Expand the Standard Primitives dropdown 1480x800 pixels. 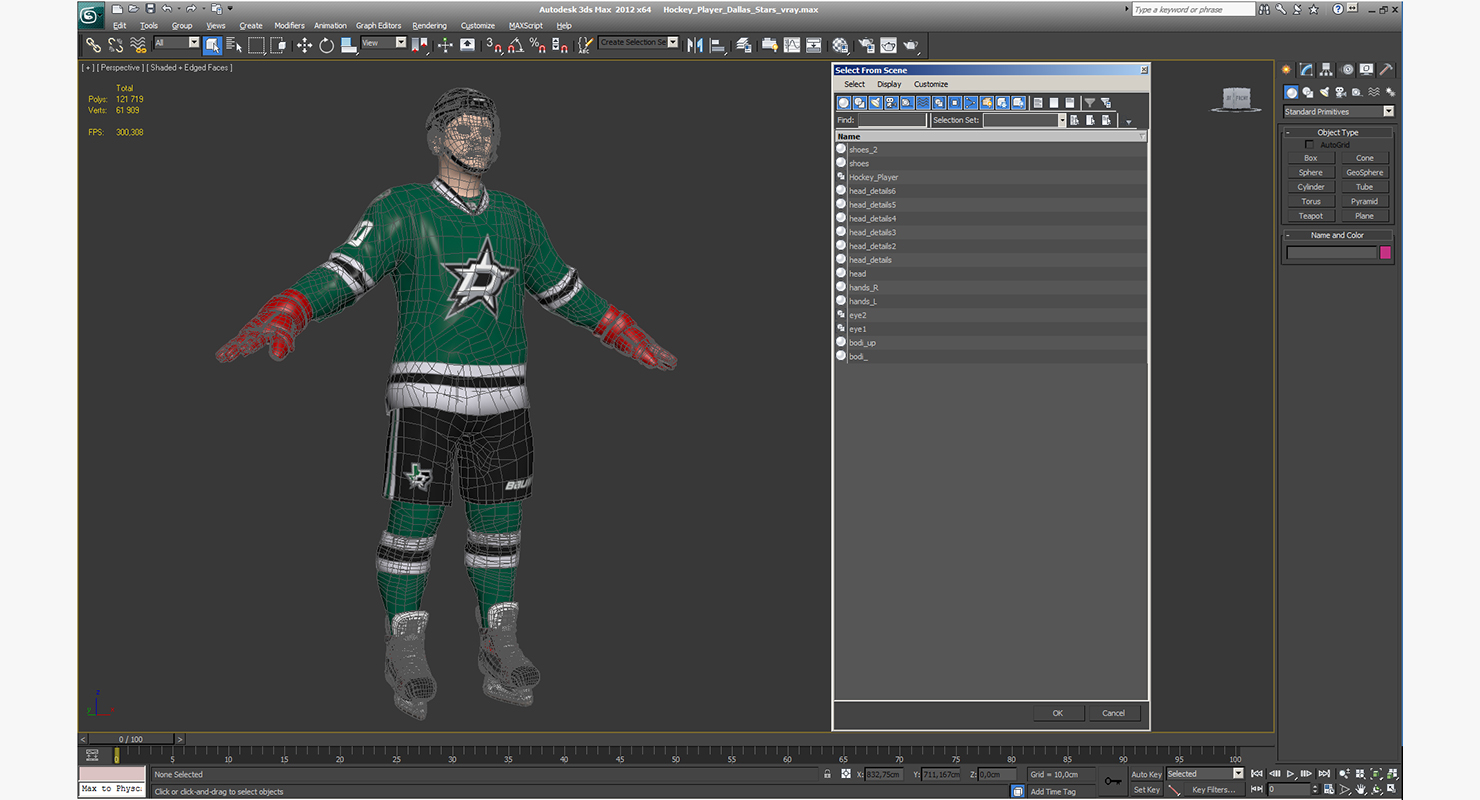coord(1389,112)
